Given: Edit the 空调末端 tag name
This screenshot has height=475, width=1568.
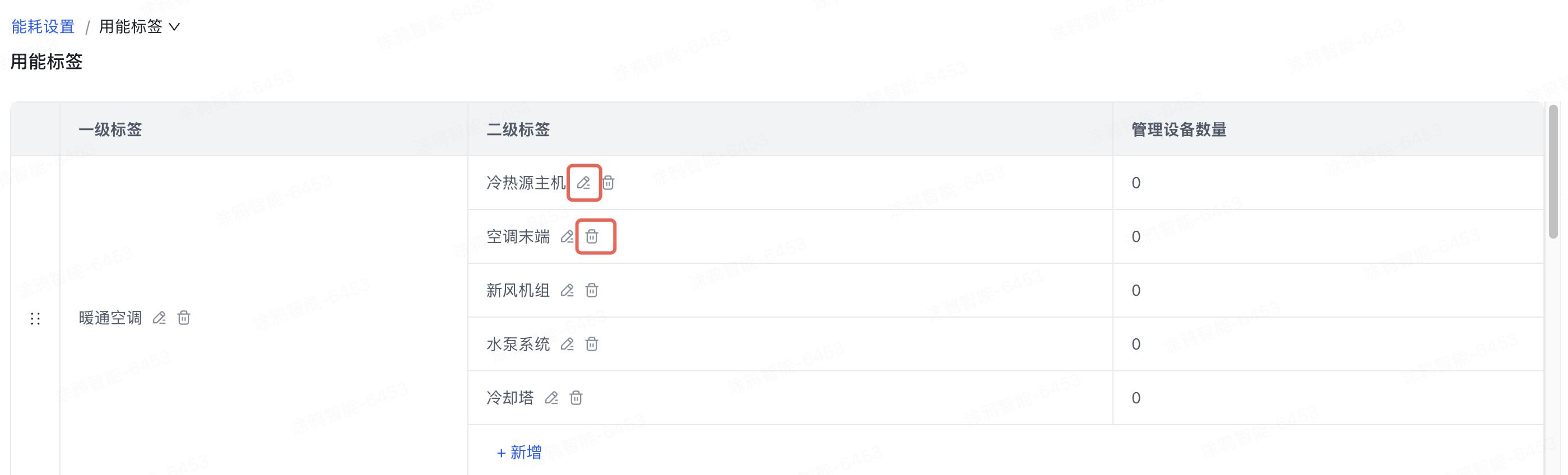Looking at the screenshot, I should click(567, 236).
